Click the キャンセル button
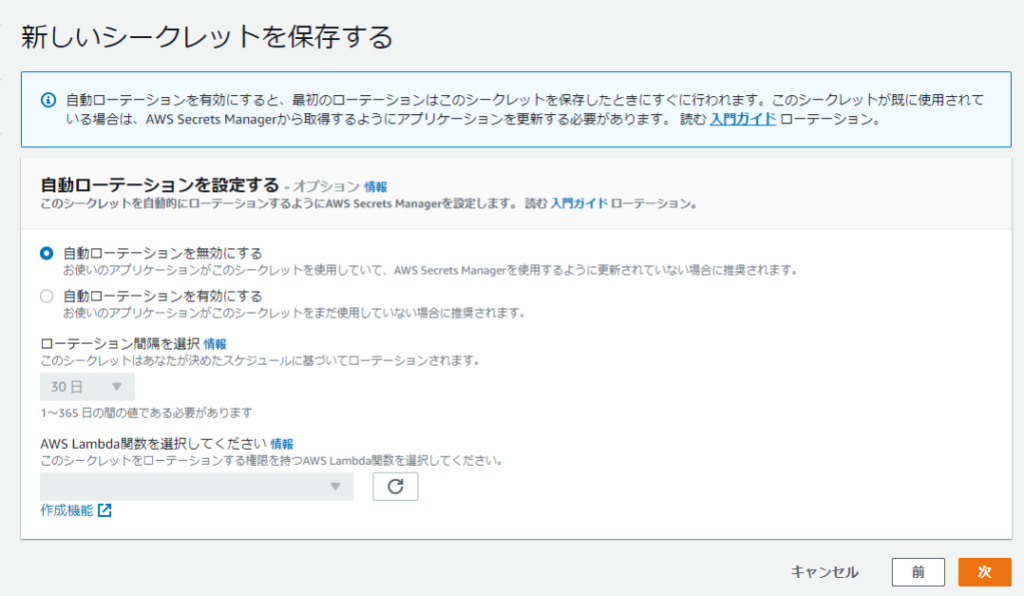1024x596 pixels. click(824, 572)
